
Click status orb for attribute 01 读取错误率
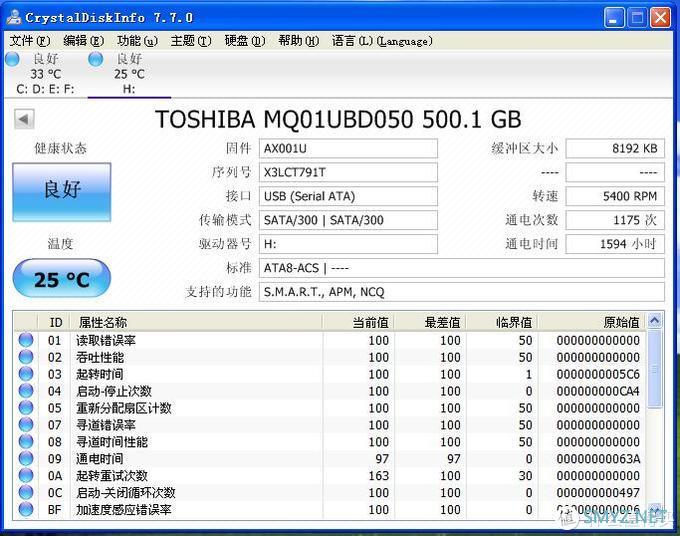[26, 340]
